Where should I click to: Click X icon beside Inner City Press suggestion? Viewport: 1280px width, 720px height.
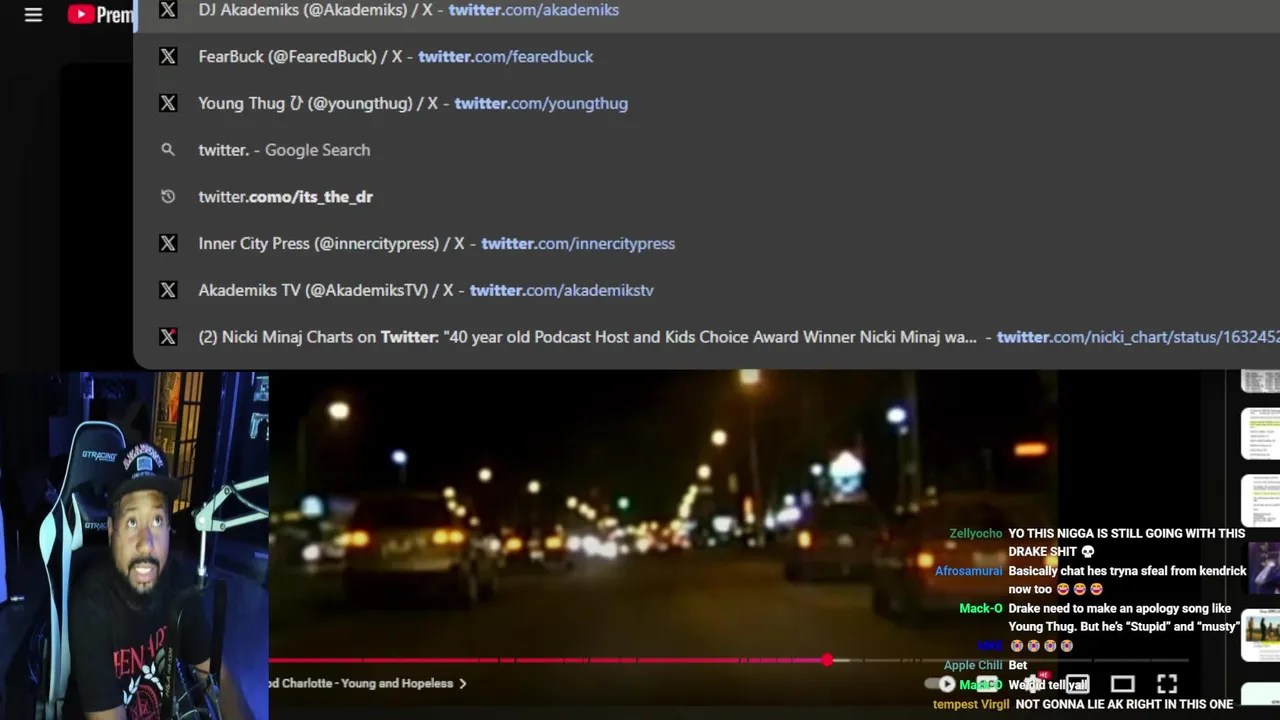[168, 243]
